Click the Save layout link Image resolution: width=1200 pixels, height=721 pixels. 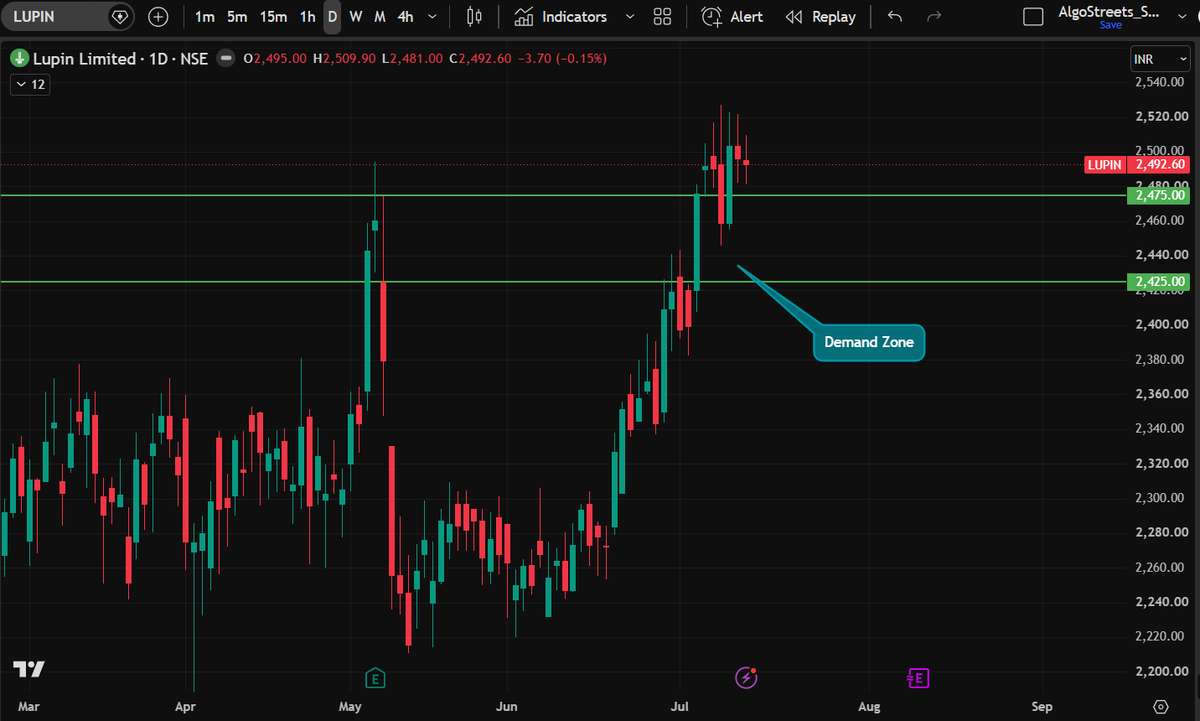click(1110, 25)
